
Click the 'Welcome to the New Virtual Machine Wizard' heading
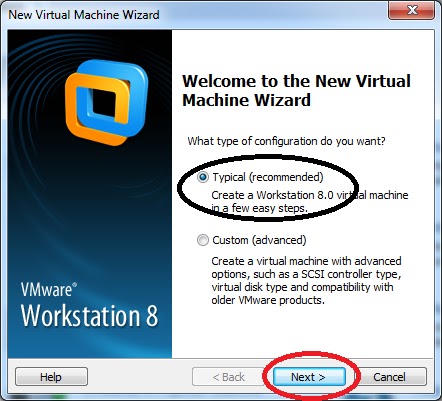tap(296, 90)
